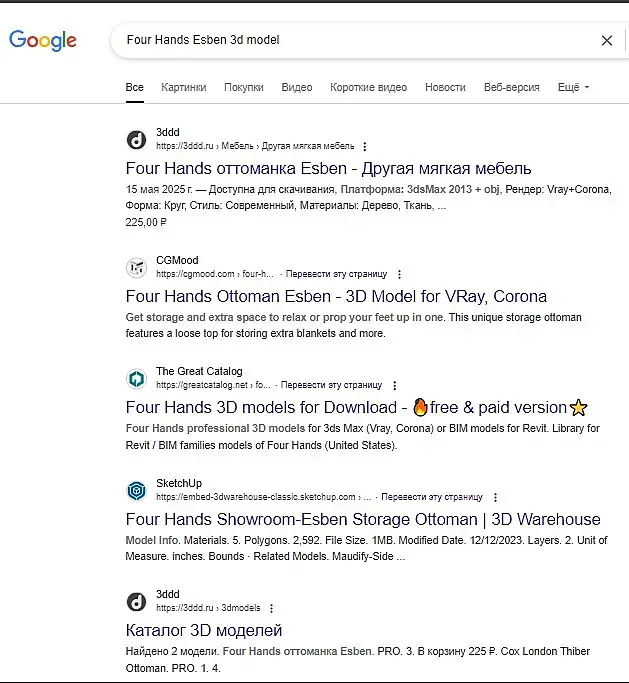Click the CGMood site favicon
629x683 pixels.
(136, 268)
